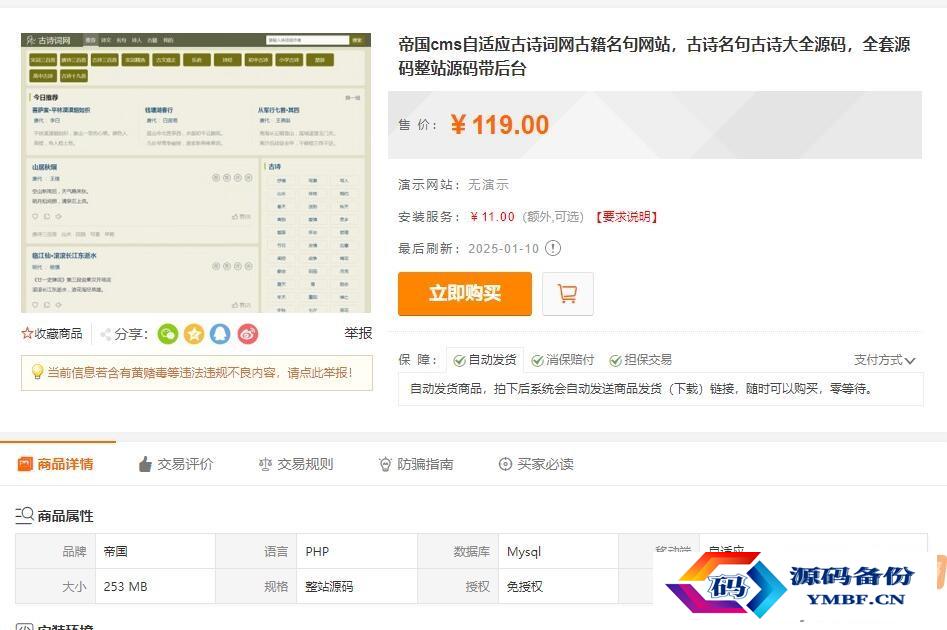Click the product title starting with 帝国cms
This screenshot has width=947, height=630.
(x=654, y=56)
